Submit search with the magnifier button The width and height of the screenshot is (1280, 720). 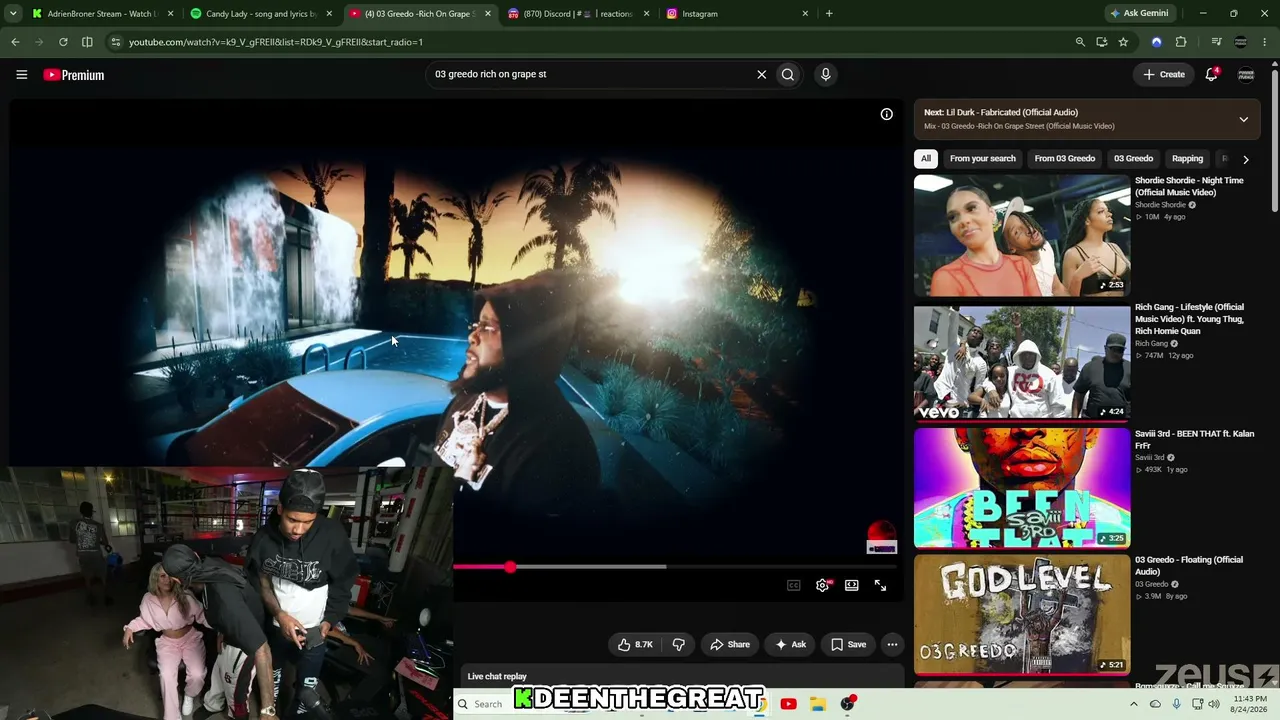pos(788,74)
